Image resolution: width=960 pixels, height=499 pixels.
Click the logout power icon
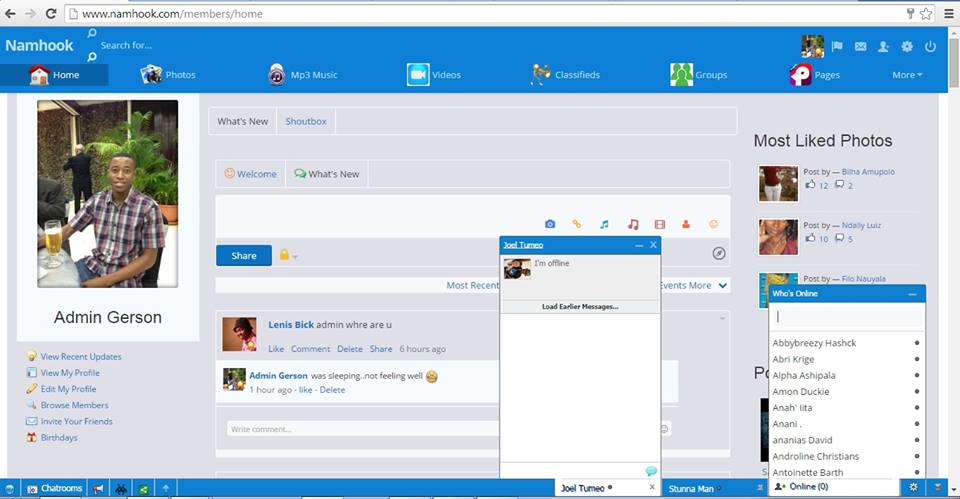coord(930,46)
